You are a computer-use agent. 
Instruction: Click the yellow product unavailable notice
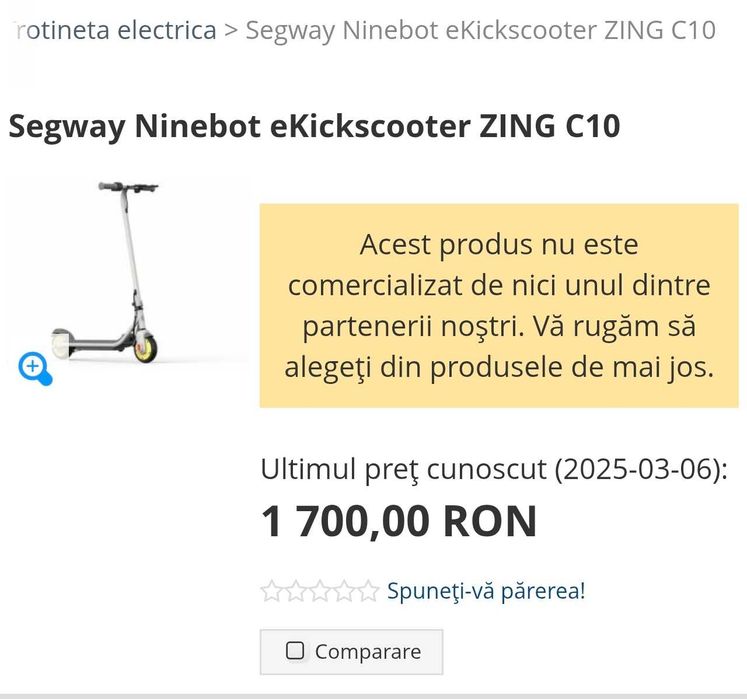pyautogui.click(x=499, y=305)
